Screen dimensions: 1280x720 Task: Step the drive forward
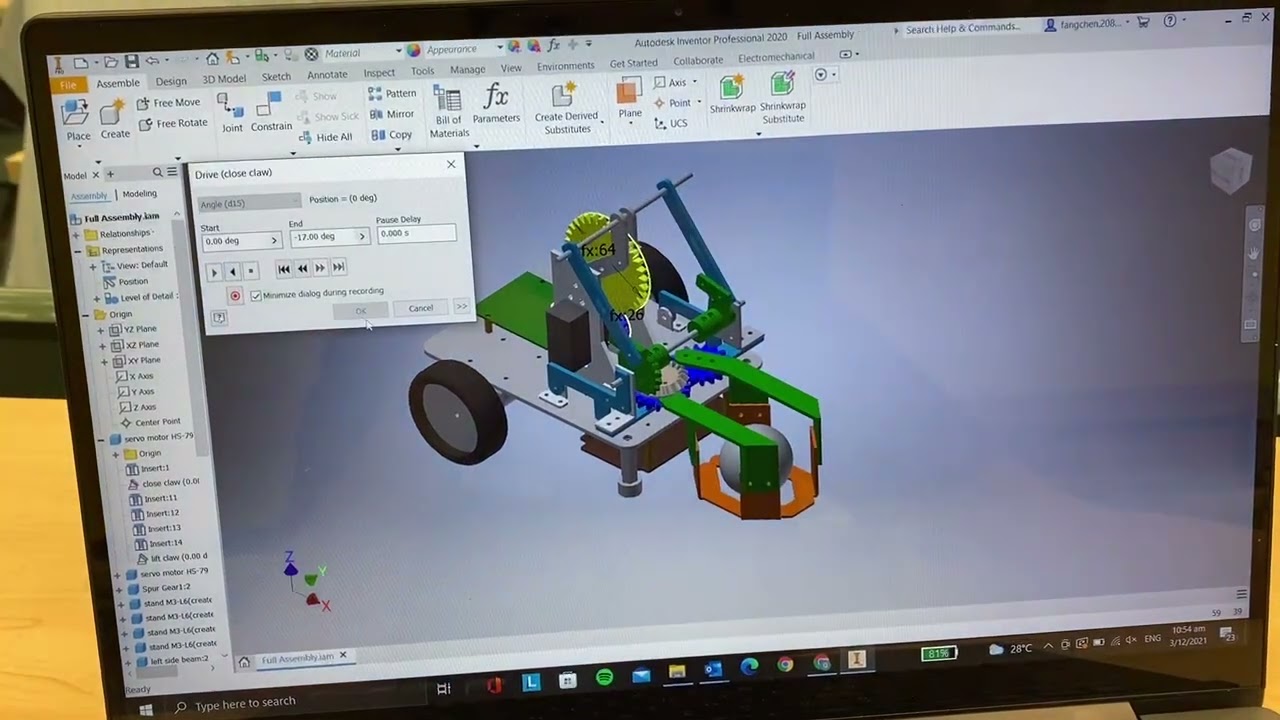pos(320,267)
